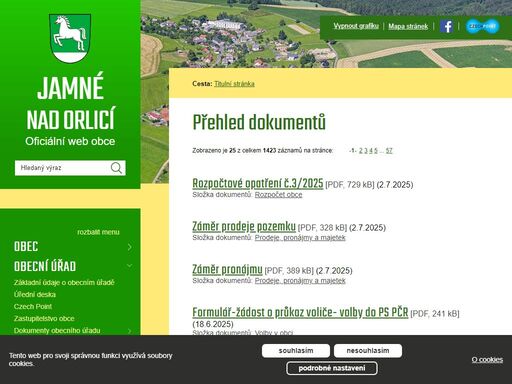Open Formulář-žádost o průkaz voliče document
Screen dimensions: 512x384
[300, 312]
